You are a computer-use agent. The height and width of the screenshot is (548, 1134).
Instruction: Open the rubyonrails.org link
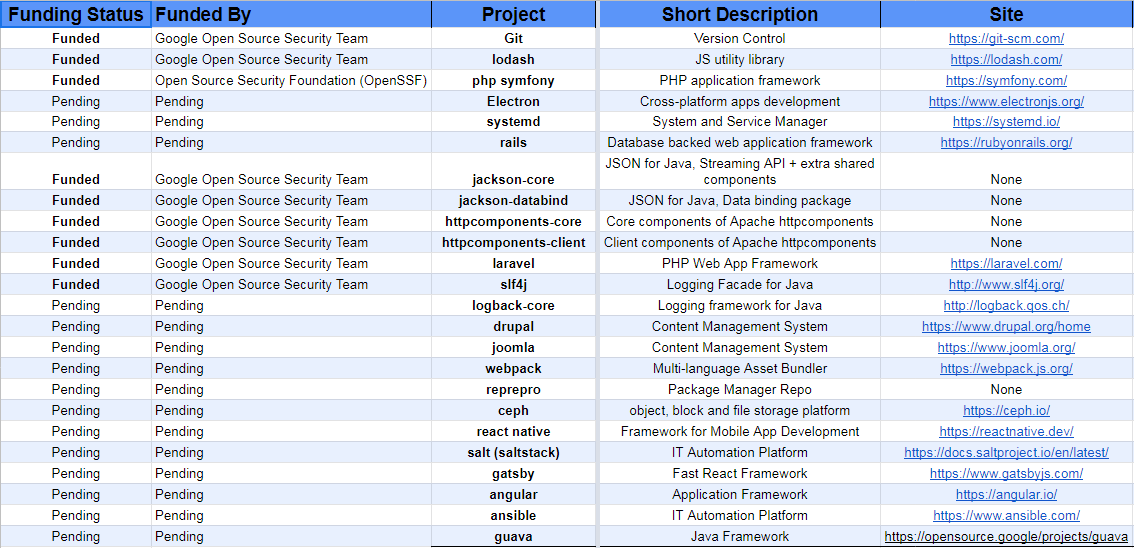click(1006, 142)
